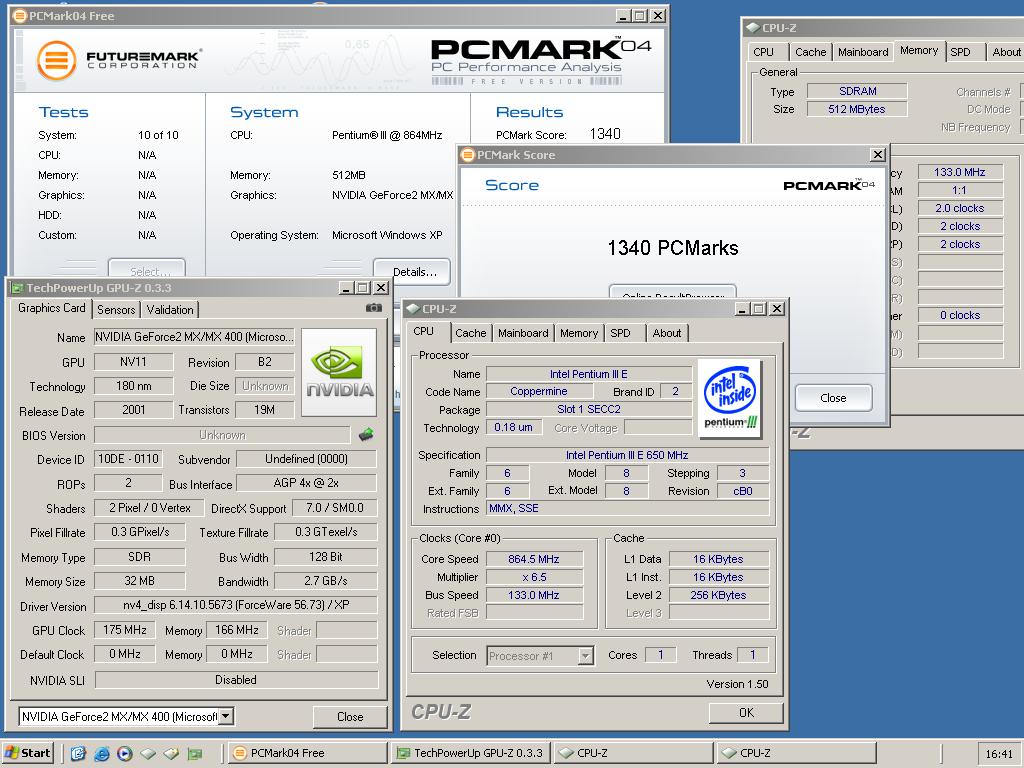Click the PCMark04 Free title bar icon
This screenshot has height=768, width=1024.
coord(20,16)
